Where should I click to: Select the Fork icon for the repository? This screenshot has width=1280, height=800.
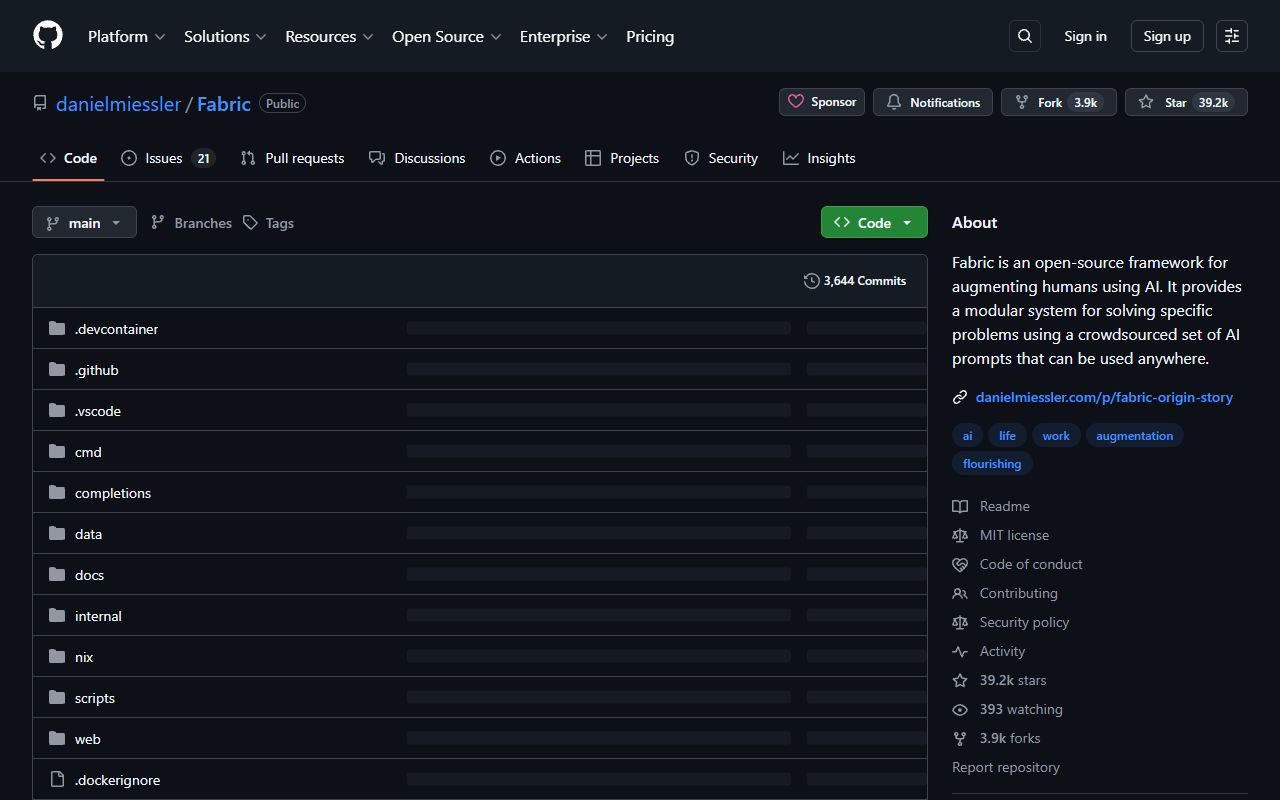[x=1021, y=101]
